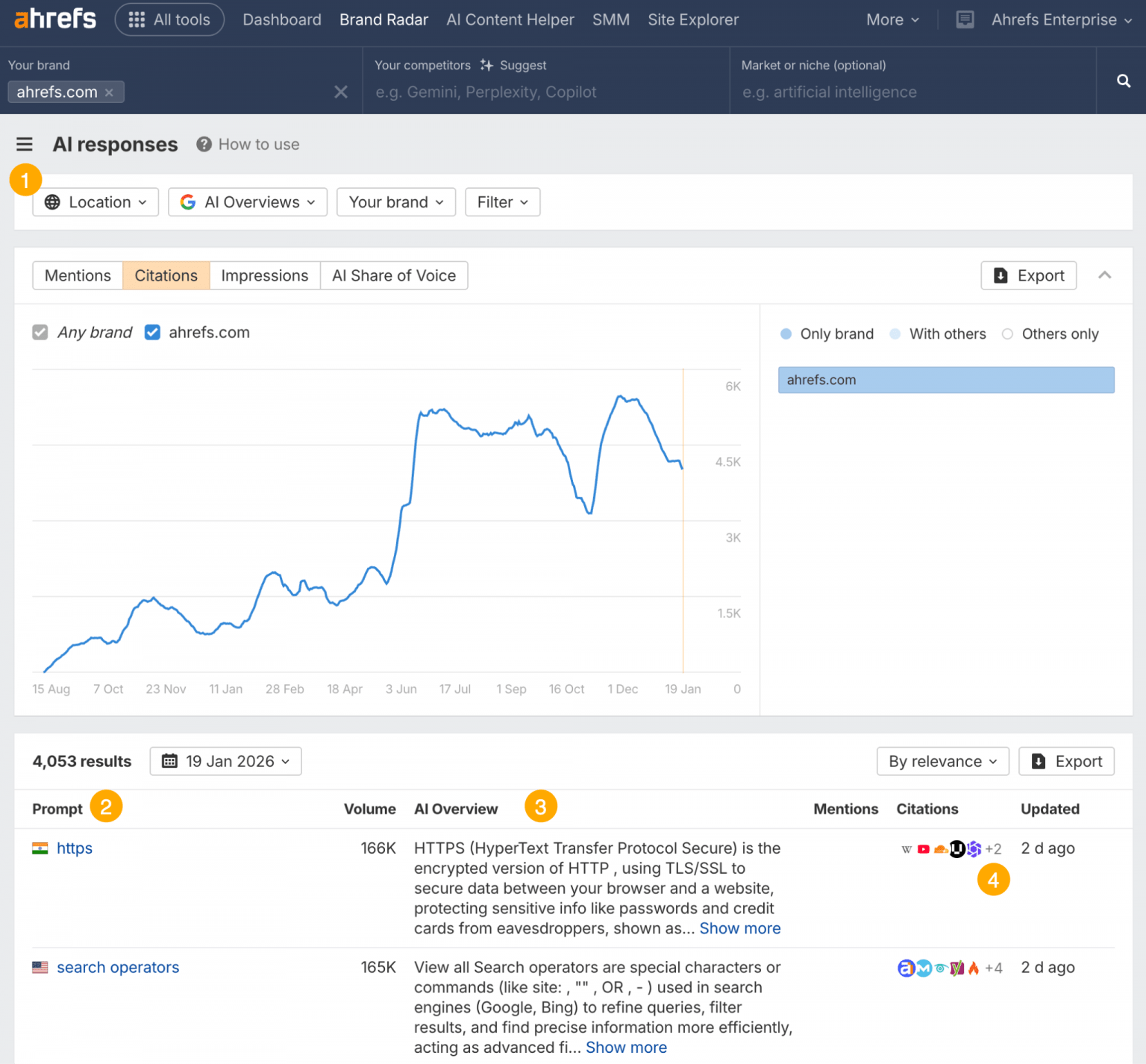Open Site Explorer from the top menu
This screenshot has height=1064, width=1146.
click(x=692, y=19)
